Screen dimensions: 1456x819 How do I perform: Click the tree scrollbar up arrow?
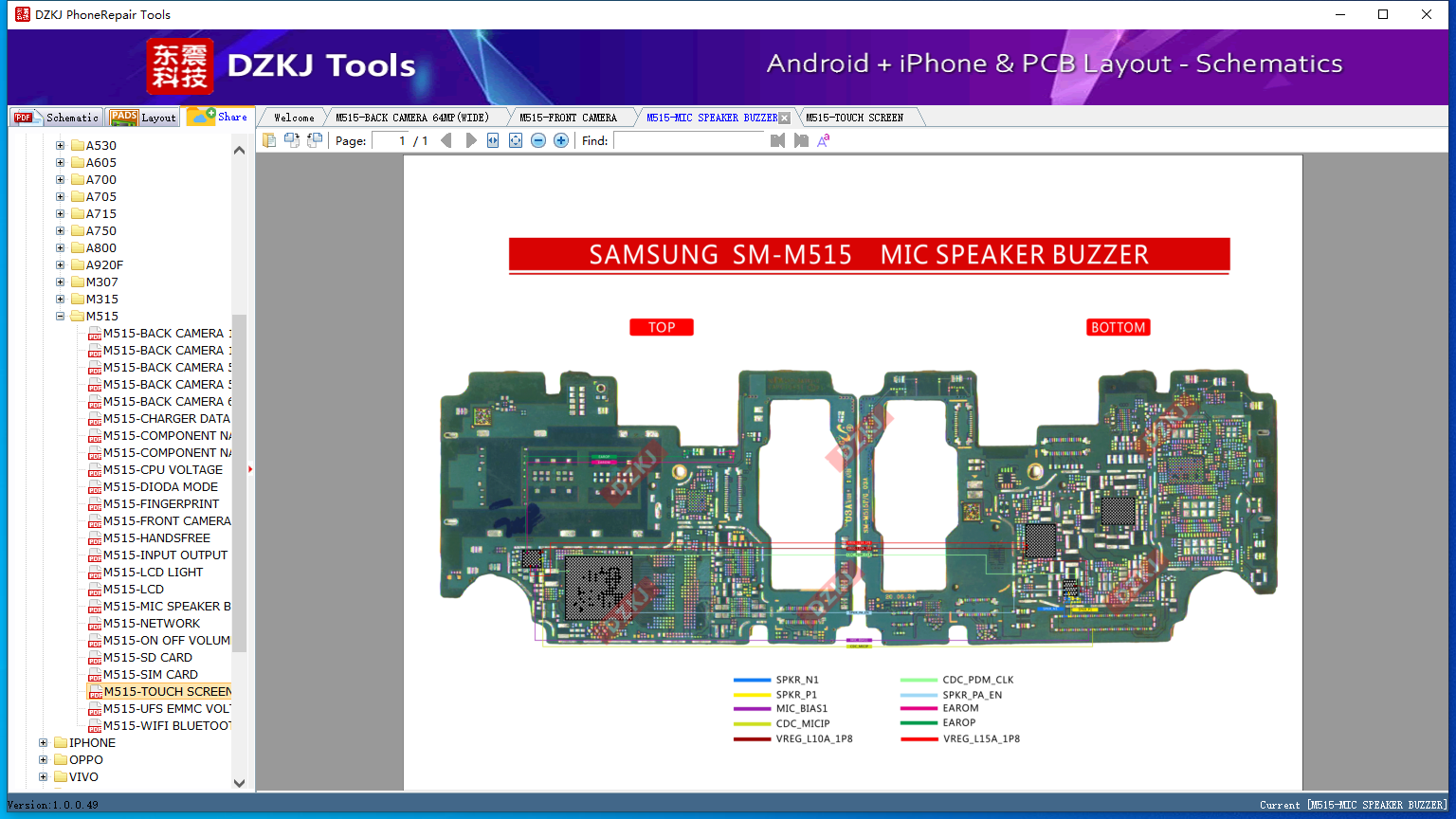tap(239, 150)
